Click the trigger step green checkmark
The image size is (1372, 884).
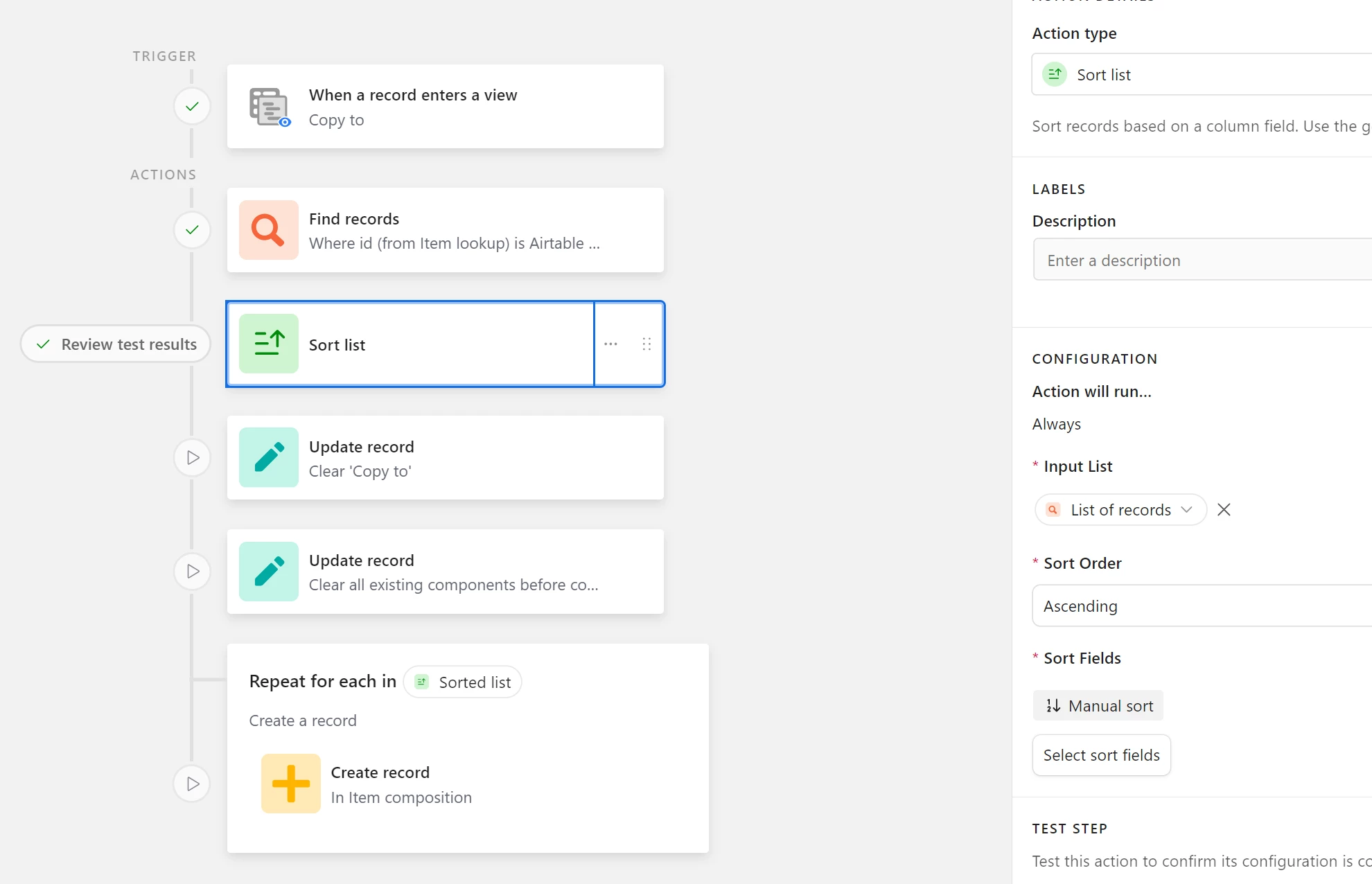click(192, 106)
